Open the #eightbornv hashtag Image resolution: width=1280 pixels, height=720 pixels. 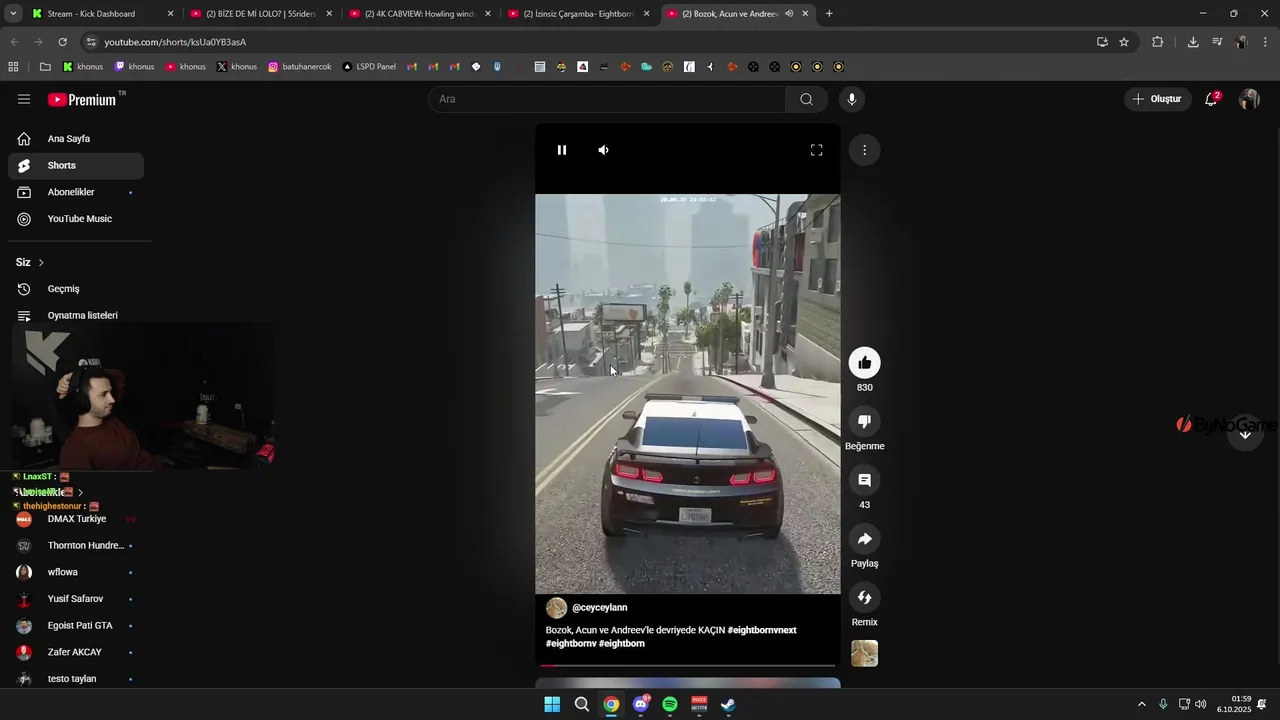point(570,644)
